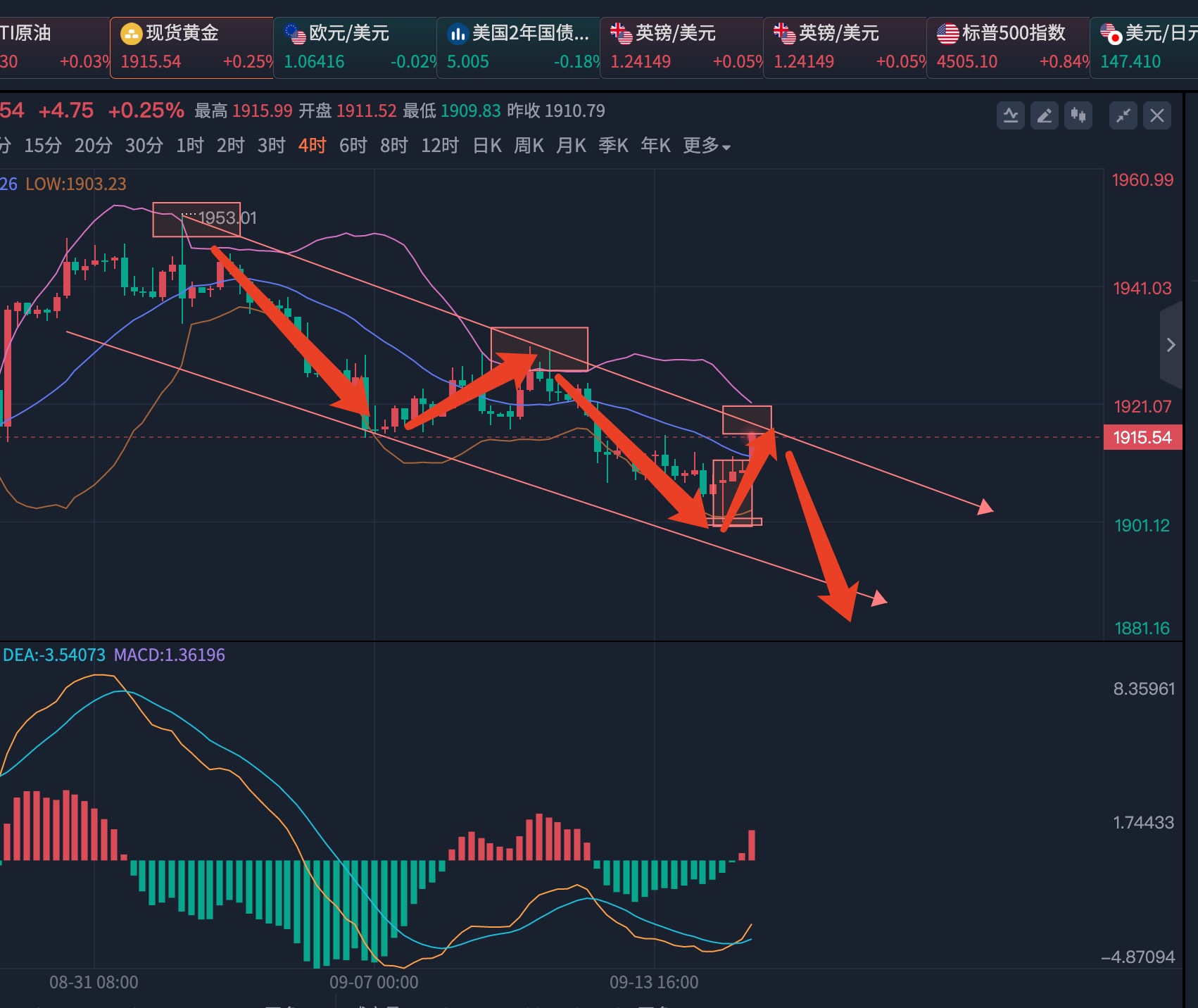Select the 30分 timeframe
Image resolution: width=1198 pixels, height=1008 pixels.
pyautogui.click(x=144, y=146)
